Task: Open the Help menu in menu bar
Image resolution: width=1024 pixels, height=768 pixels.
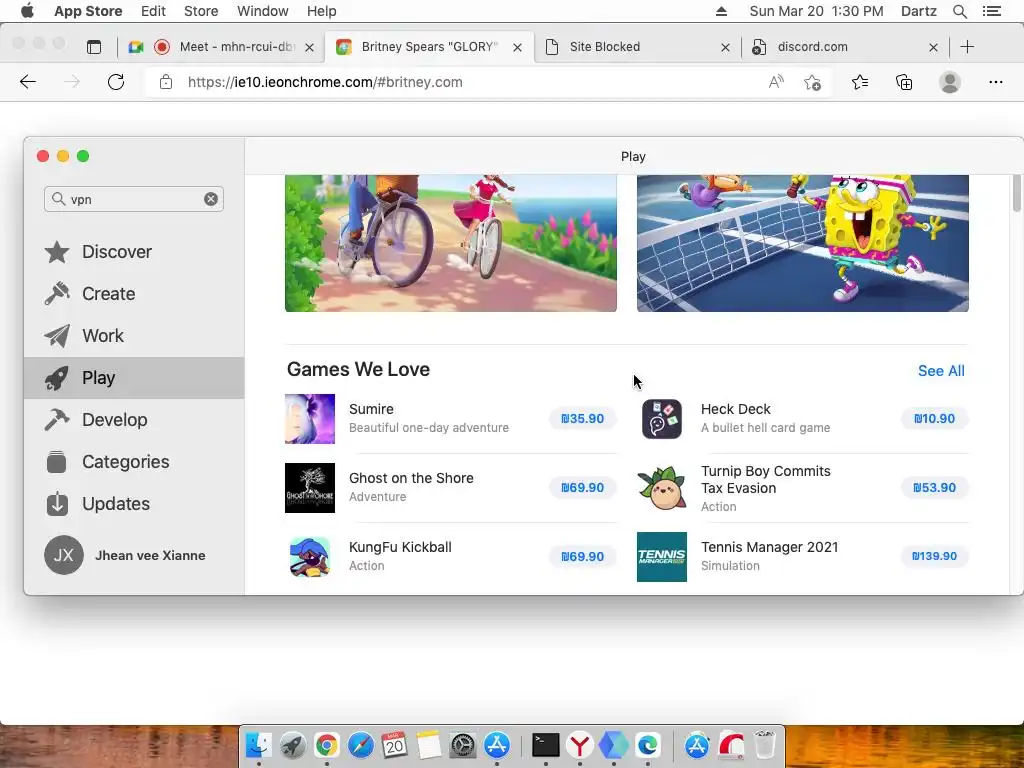Action: 321,11
